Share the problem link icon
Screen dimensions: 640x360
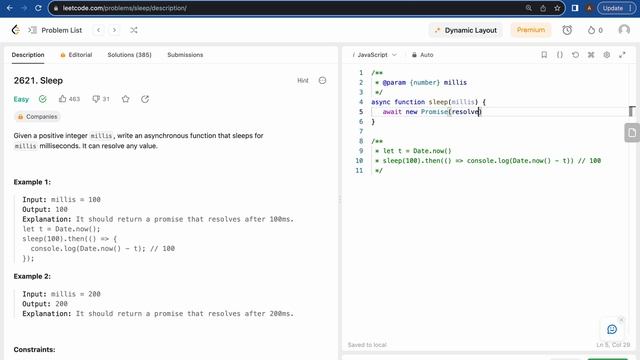[x=145, y=99]
